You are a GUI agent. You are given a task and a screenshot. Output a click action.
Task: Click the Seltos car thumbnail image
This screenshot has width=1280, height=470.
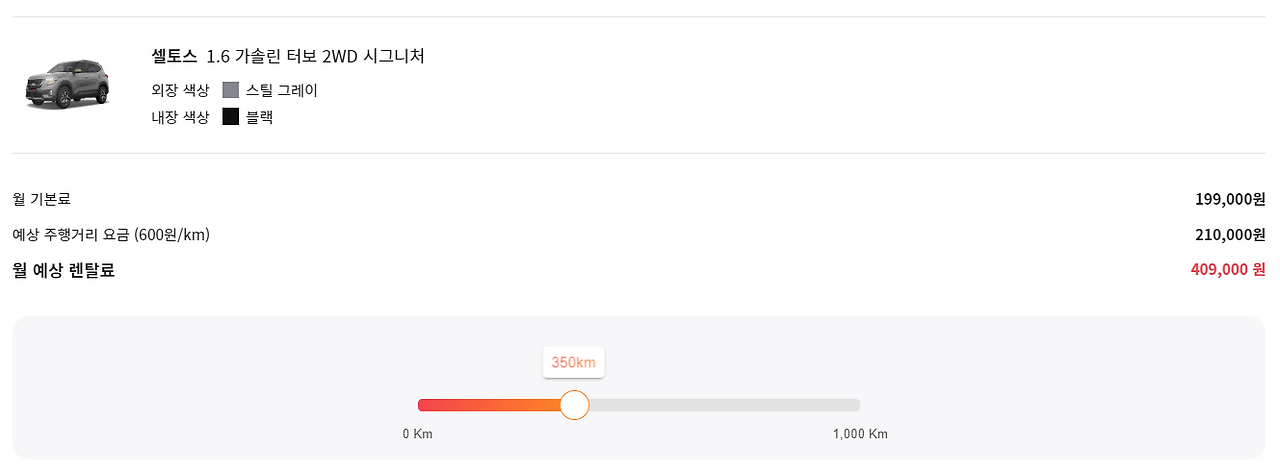click(67, 85)
